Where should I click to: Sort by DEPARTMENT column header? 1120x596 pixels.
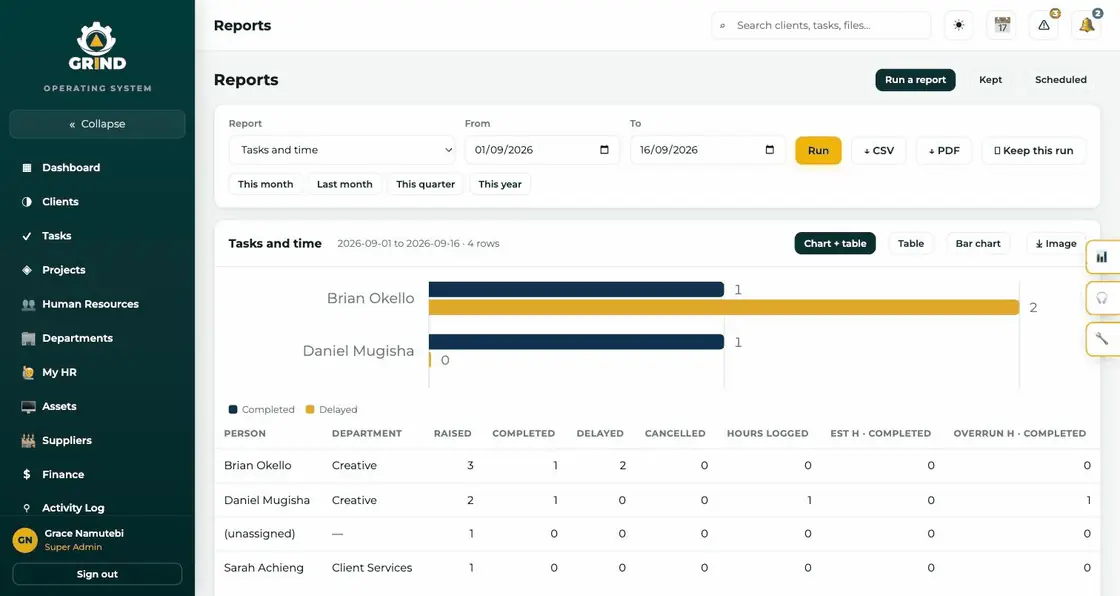(x=366, y=434)
